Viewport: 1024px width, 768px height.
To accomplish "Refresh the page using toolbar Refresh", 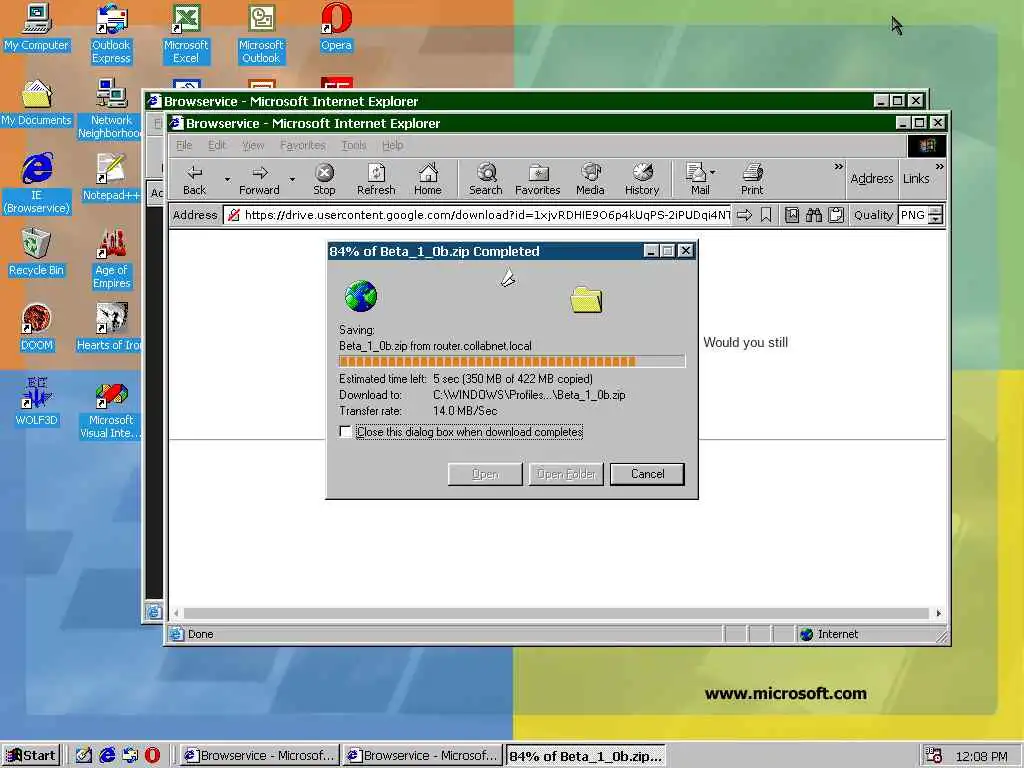I will click(376, 180).
